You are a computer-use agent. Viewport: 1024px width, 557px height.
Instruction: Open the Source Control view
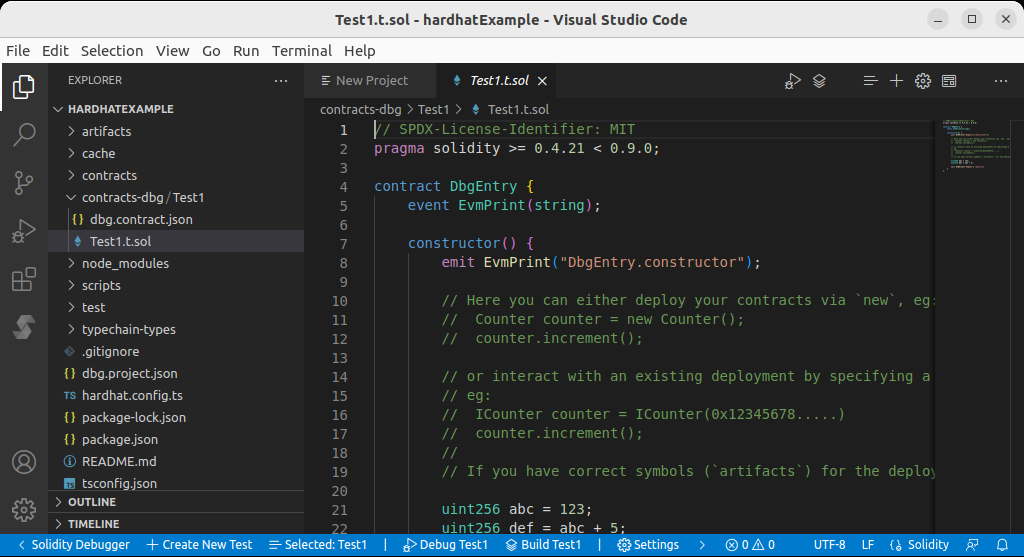(24, 183)
